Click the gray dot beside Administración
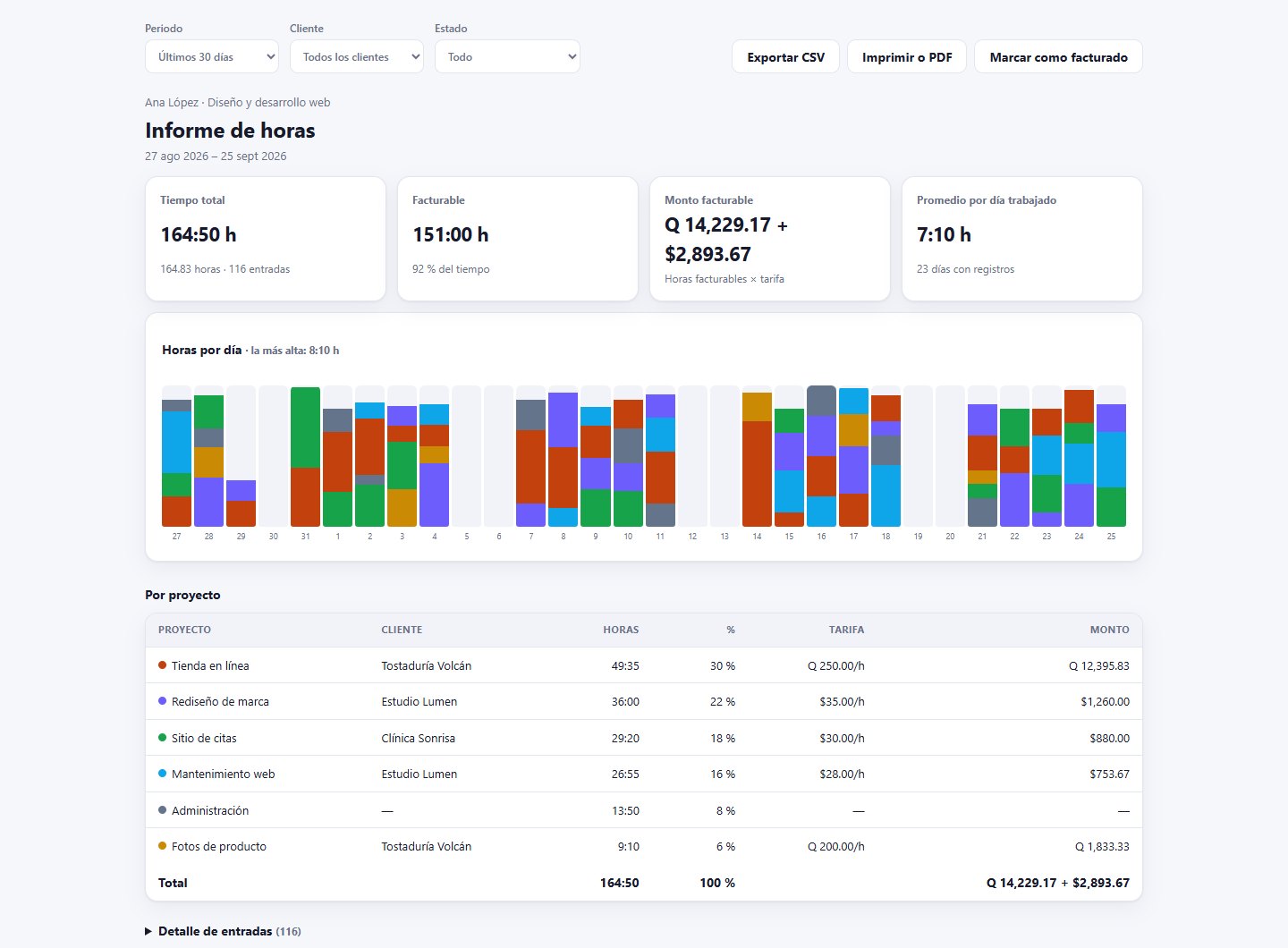Screen dimensions: 1288x948 (x=162, y=810)
